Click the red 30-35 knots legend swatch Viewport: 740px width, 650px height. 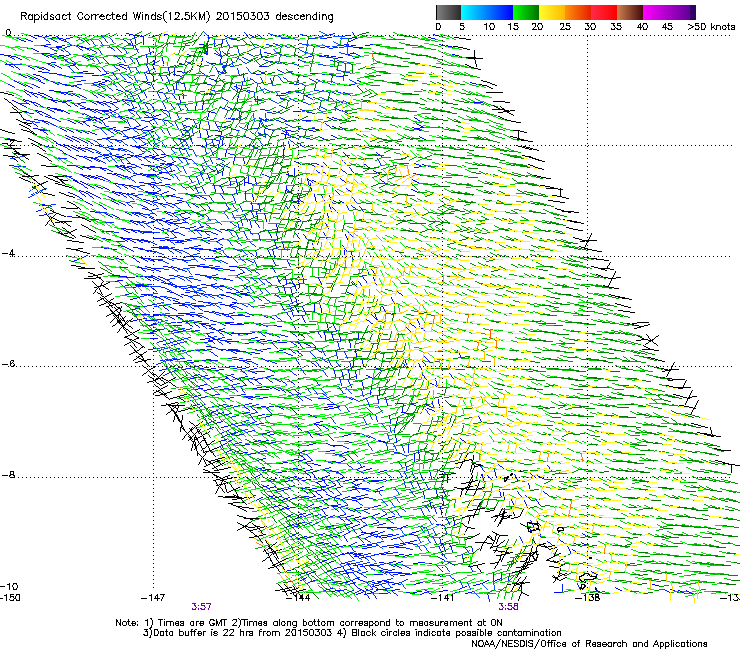tap(604, 12)
